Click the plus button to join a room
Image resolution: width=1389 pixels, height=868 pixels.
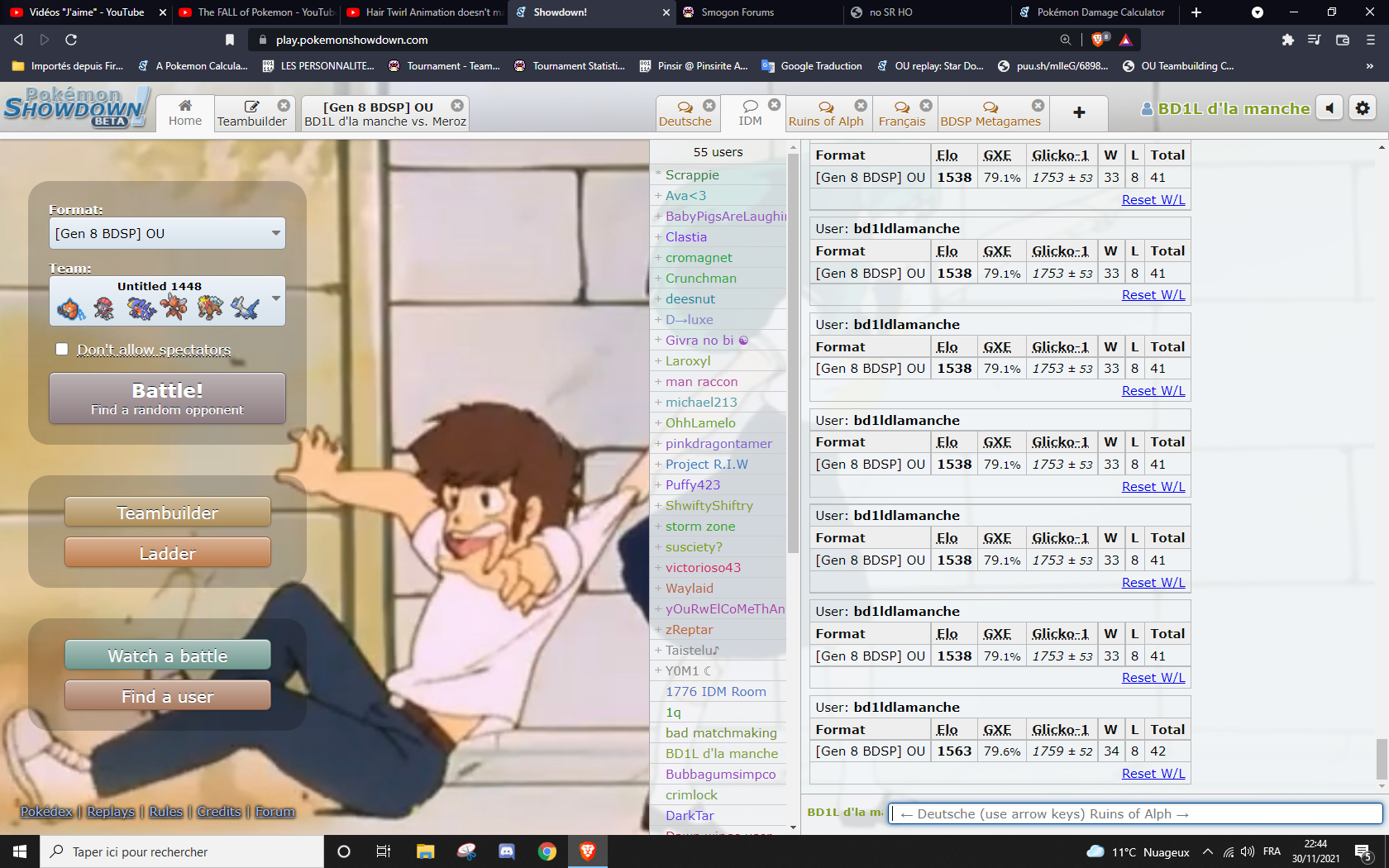(x=1079, y=112)
